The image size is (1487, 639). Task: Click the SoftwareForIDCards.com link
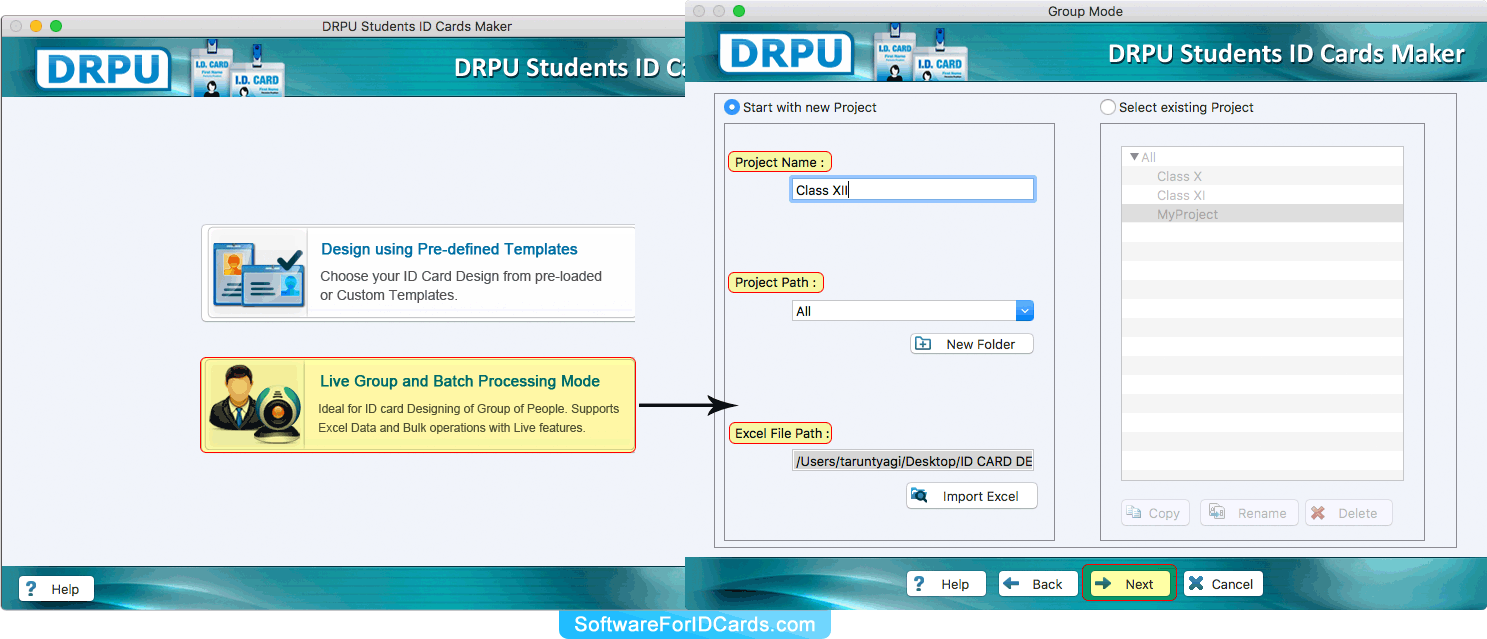click(695, 625)
